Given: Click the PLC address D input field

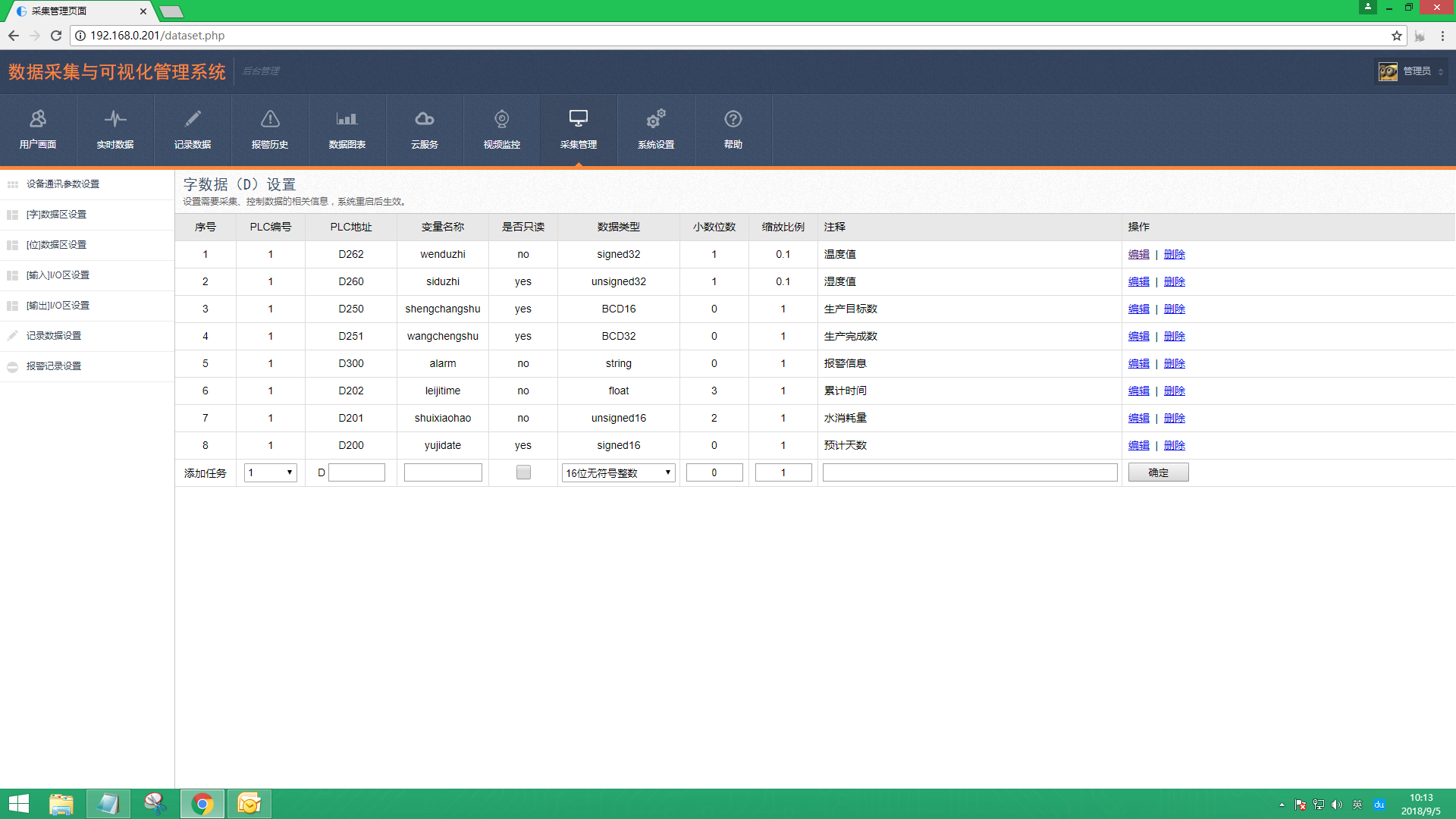Looking at the screenshot, I should pos(356,472).
